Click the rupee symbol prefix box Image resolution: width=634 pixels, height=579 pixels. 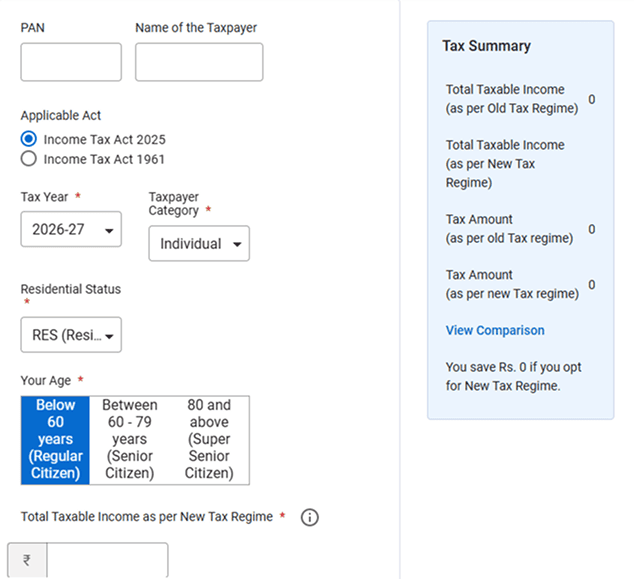27,560
